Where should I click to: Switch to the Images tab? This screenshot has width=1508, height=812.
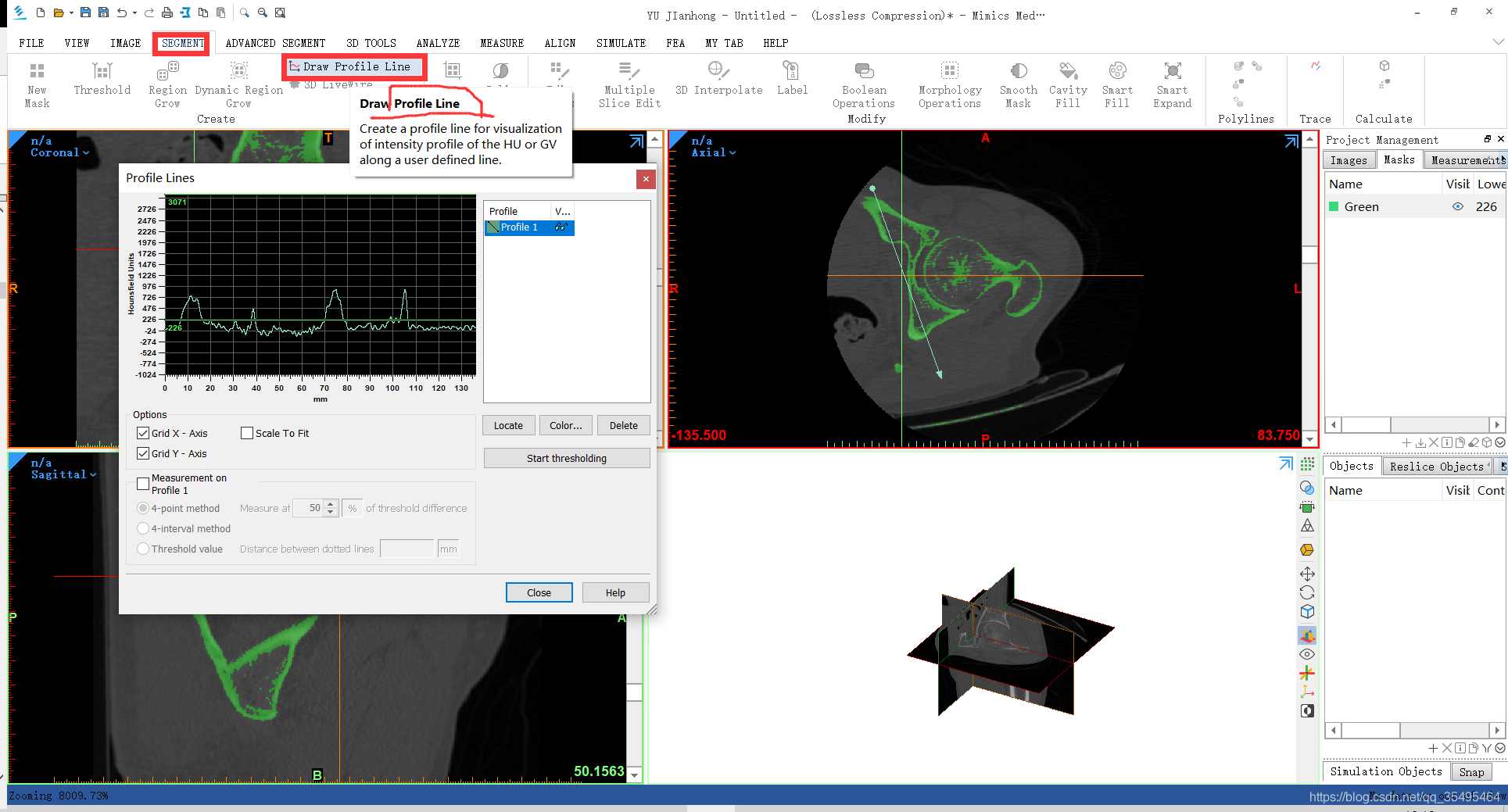click(1349, 160)
